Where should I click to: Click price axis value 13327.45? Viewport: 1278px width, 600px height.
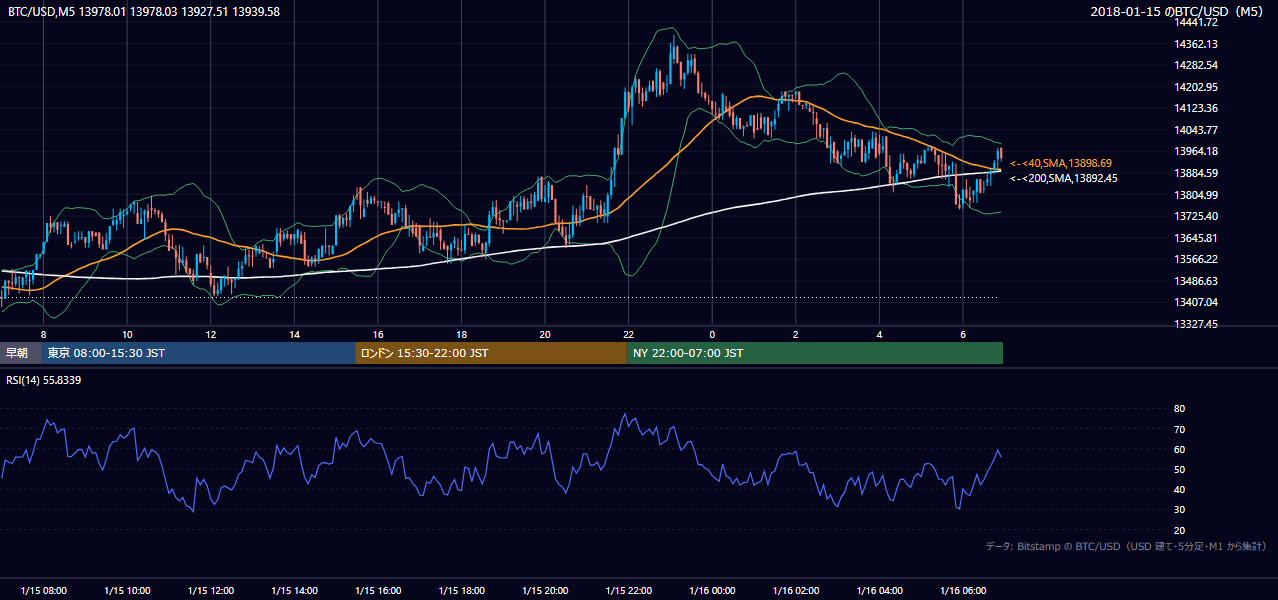pyautogui.click(x=1196, y=324)
